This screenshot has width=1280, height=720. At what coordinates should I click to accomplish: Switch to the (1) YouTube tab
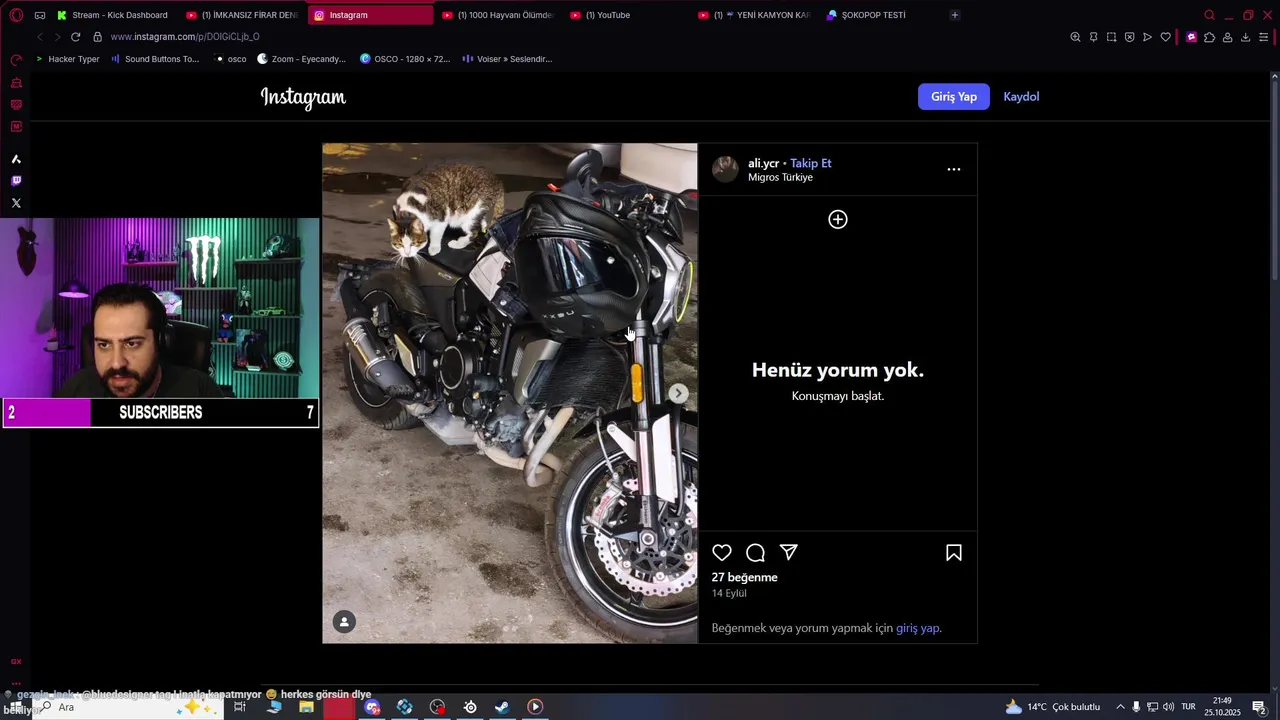[626, 15]
